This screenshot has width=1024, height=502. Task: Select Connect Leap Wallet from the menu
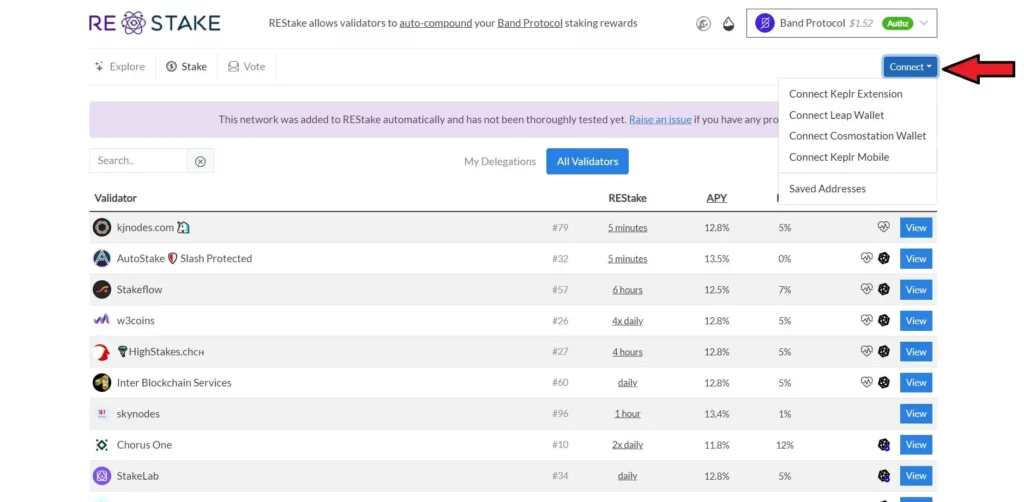click(836, 115)
